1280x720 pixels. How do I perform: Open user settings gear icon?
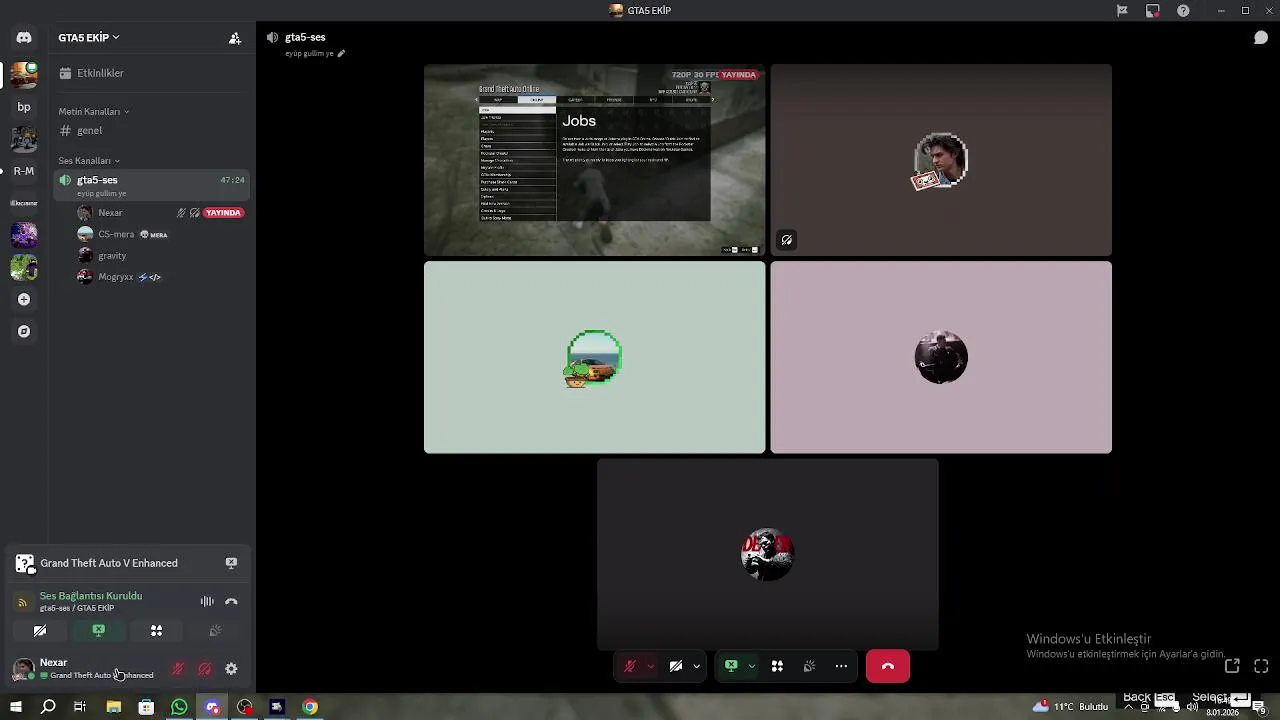click(x=231, y=669)
